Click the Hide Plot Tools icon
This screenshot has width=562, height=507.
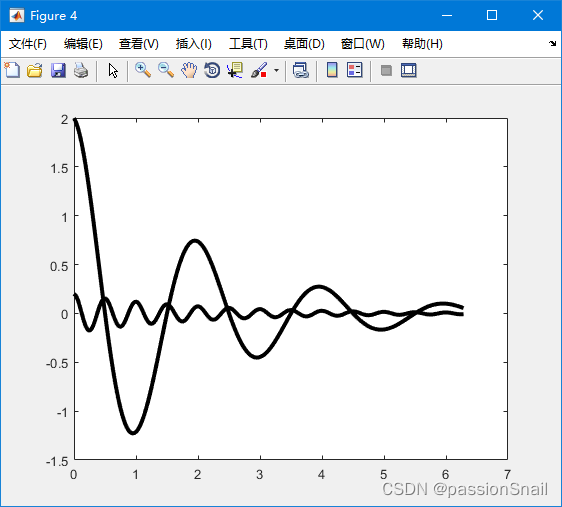pyautogui.click(x=386, y=70)
